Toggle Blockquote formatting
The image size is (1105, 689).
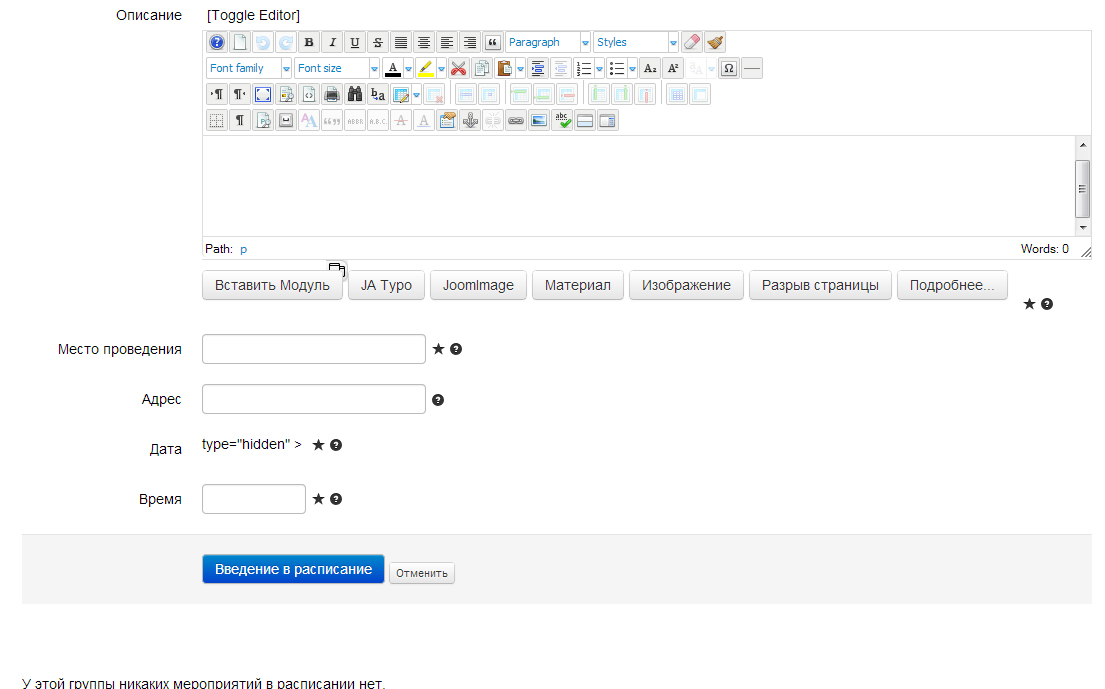(x=493, y=42)
